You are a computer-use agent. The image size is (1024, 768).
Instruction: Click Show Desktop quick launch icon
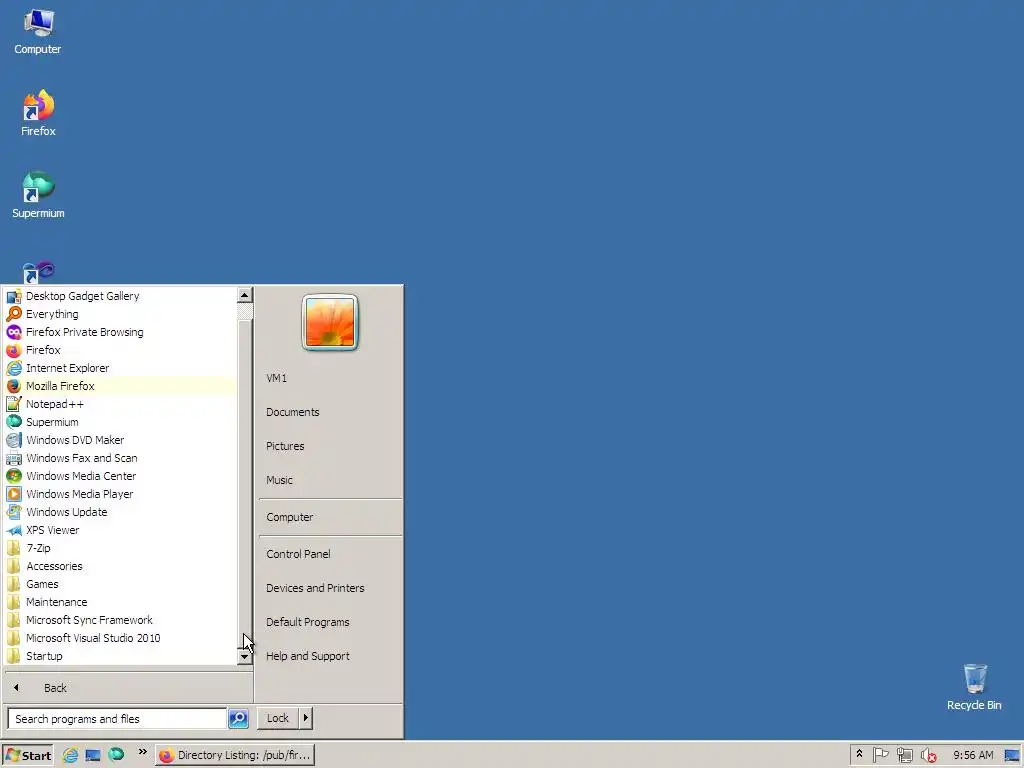93,755
